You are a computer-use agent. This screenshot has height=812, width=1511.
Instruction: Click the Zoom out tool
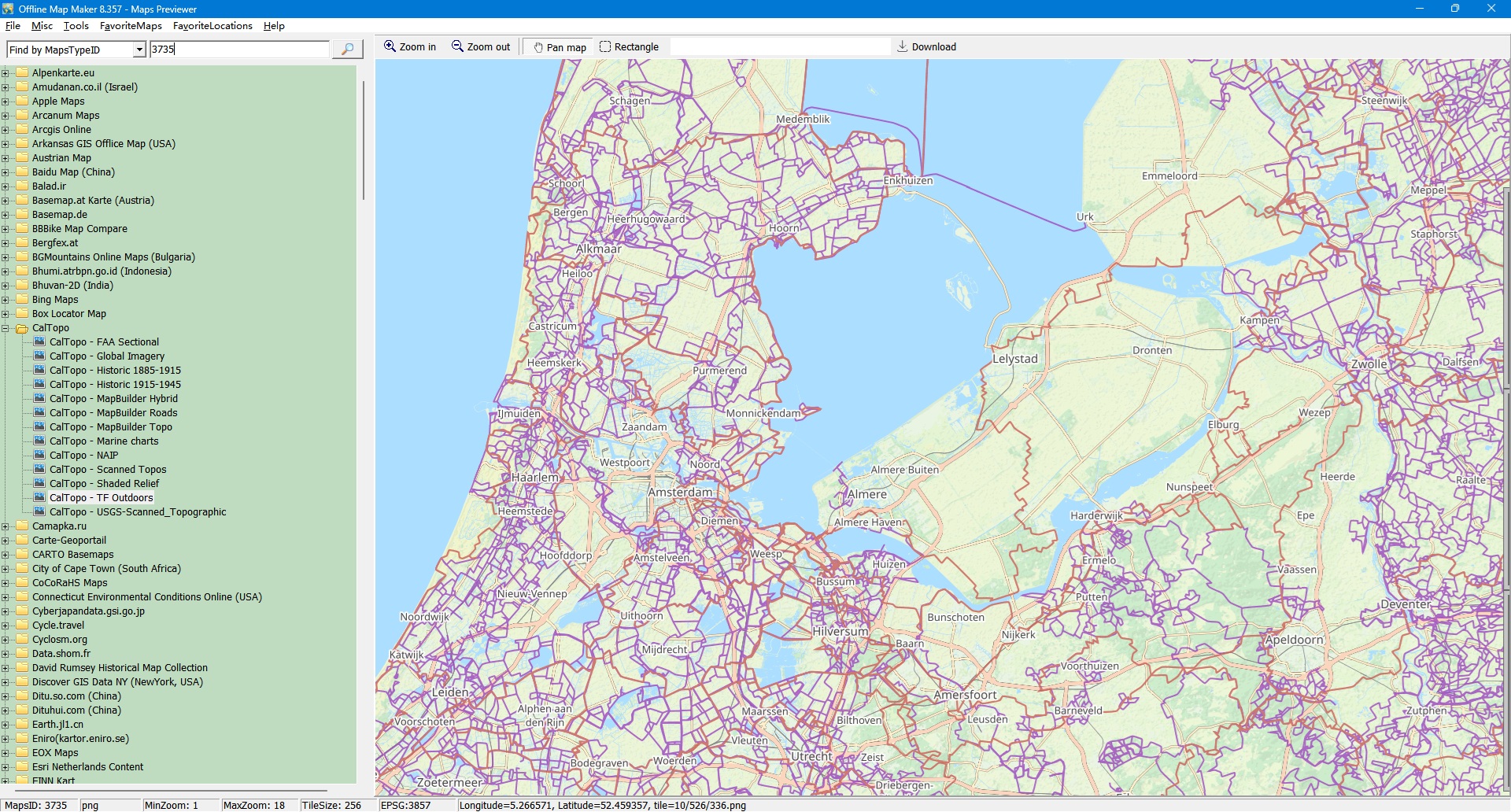tap(481, 47)
